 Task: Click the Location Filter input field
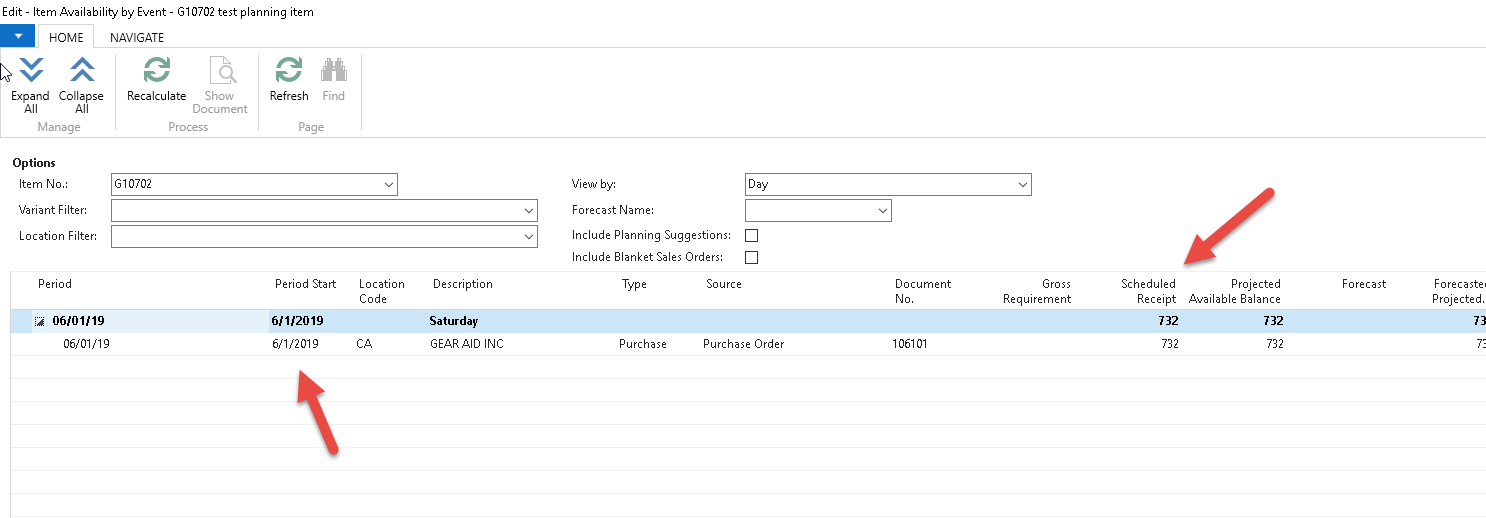point(316,237)
